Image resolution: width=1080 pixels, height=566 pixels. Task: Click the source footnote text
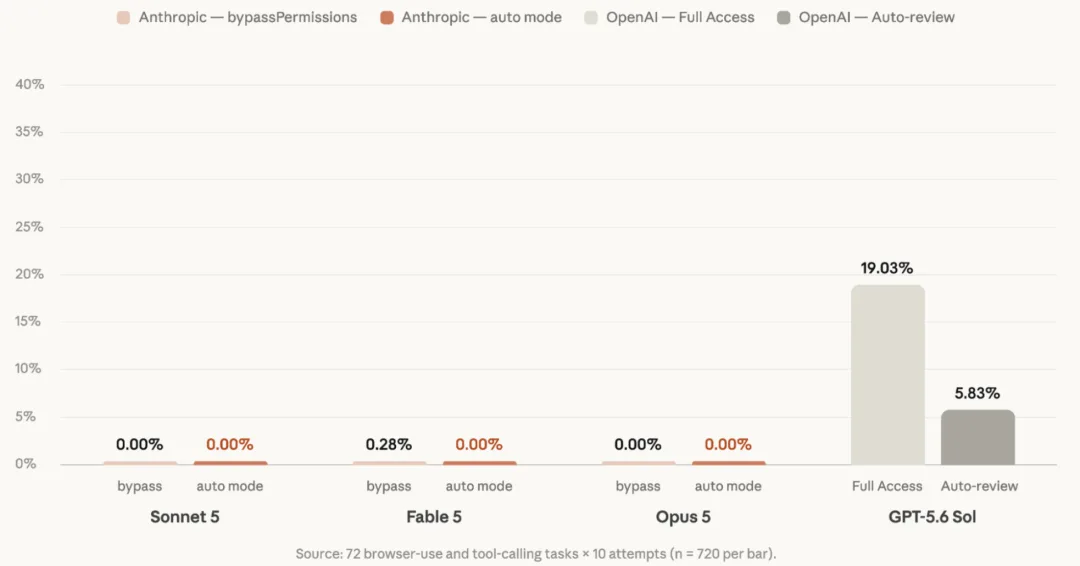click(536, 554)
